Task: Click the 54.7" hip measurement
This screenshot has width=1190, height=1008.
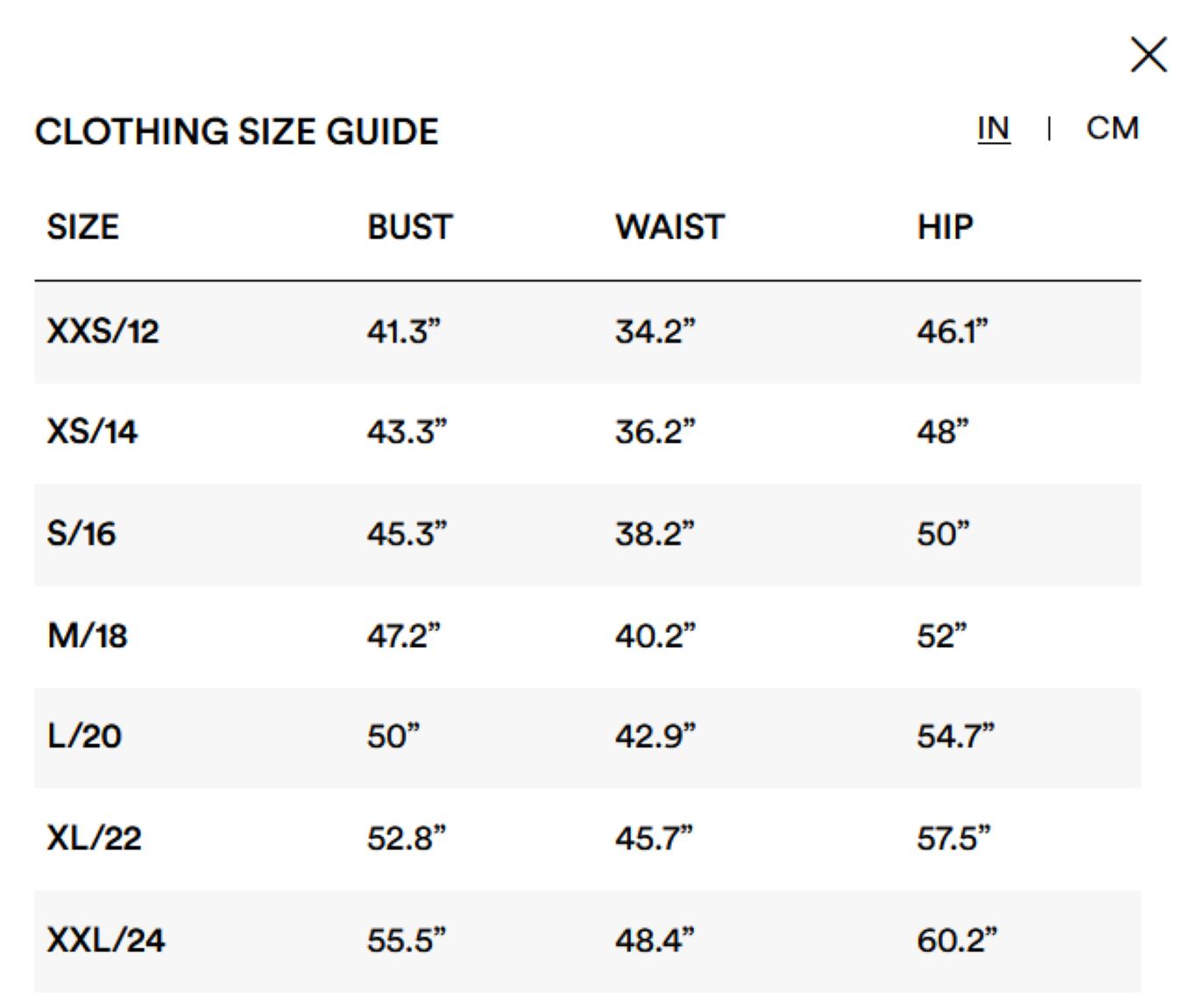Action: click(x=956, y=735)
